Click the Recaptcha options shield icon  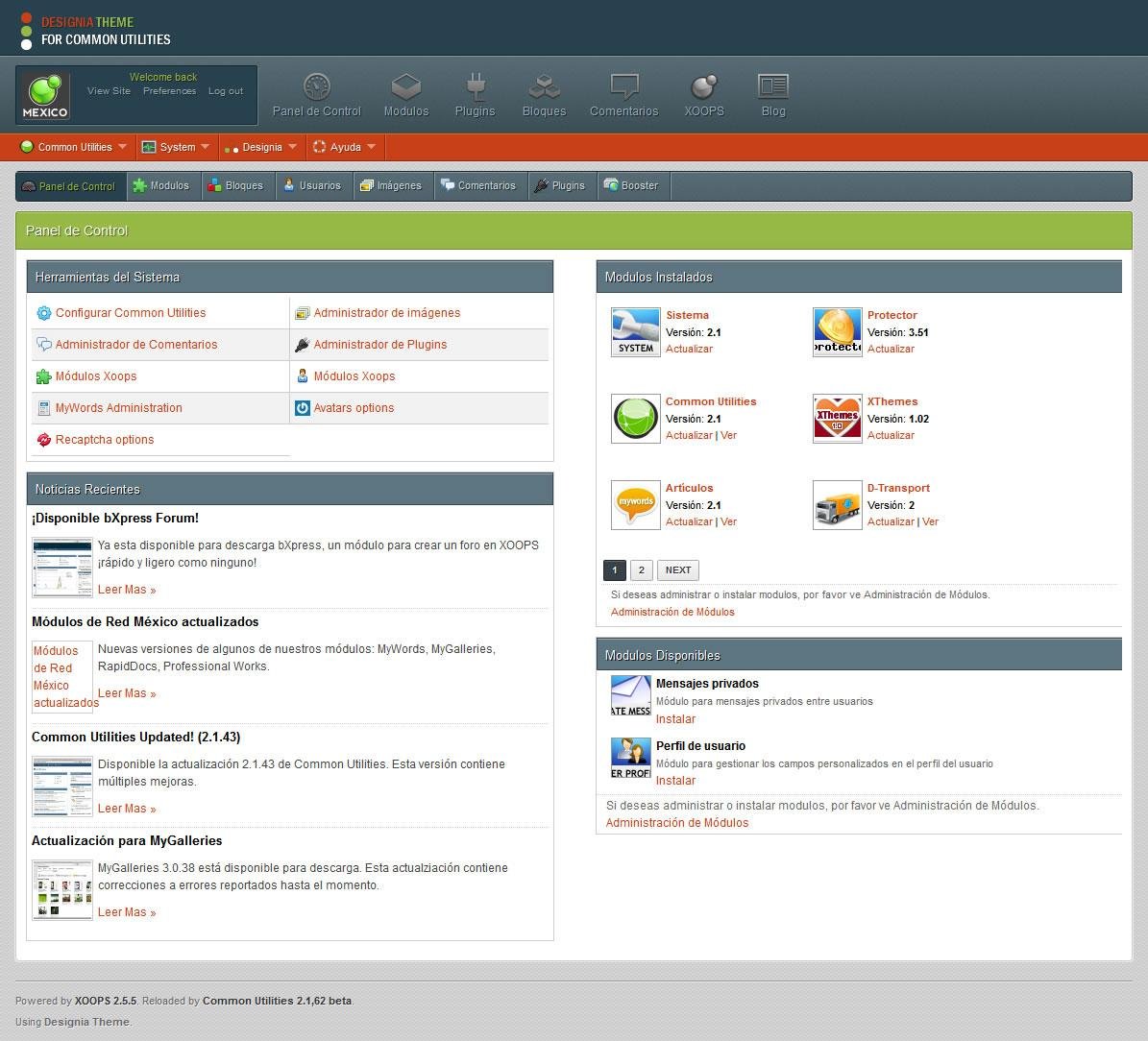coord(43,439)
